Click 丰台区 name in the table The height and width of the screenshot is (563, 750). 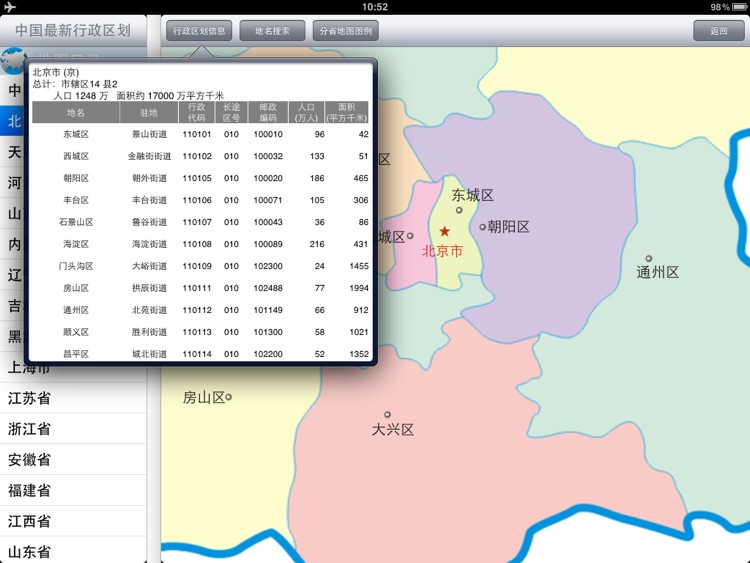(x=76, y=200)
